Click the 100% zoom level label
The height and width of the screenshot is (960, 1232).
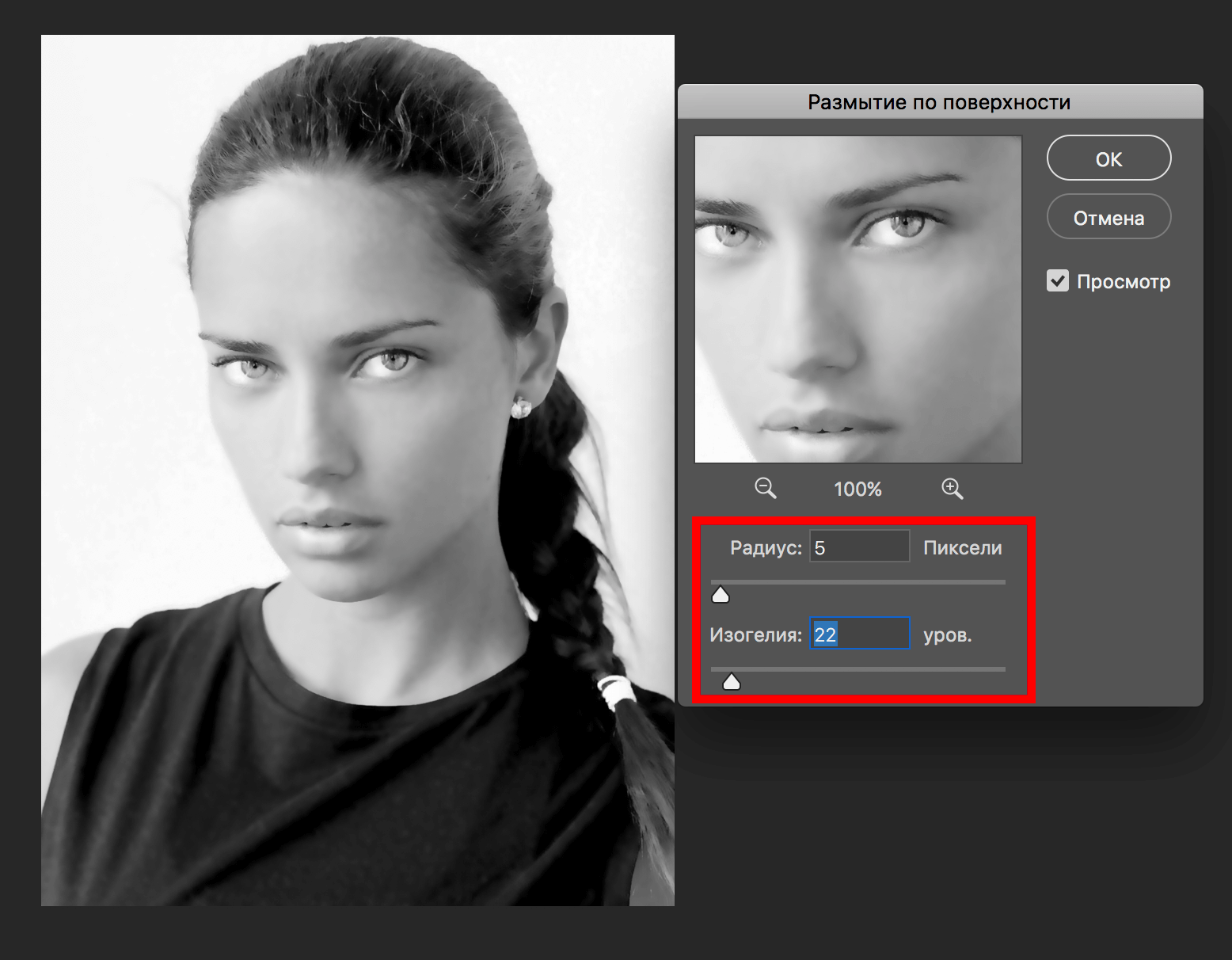pos(857,490)
